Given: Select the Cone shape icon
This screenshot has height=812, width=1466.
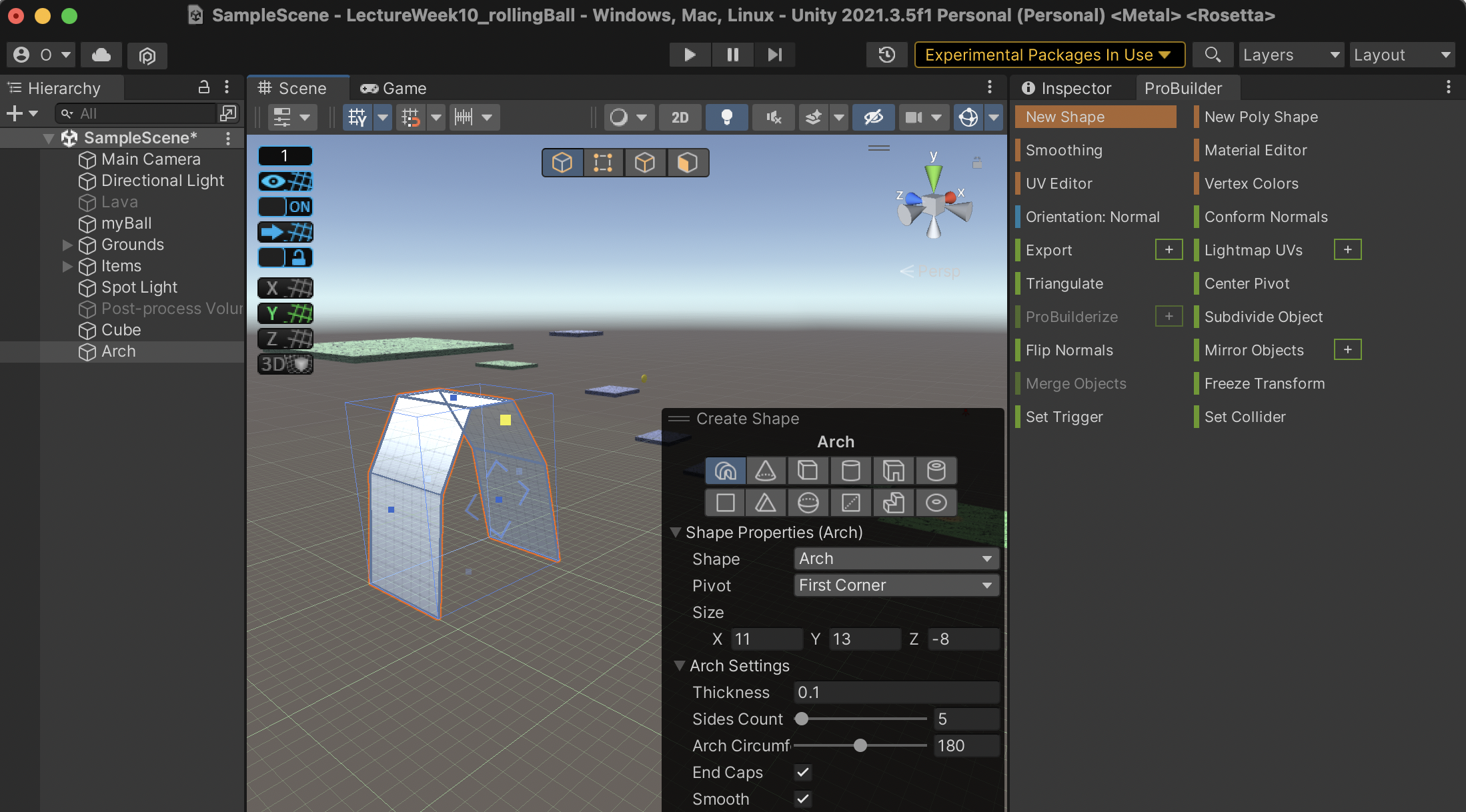Looking at the screenshot, I should point(766,471).
